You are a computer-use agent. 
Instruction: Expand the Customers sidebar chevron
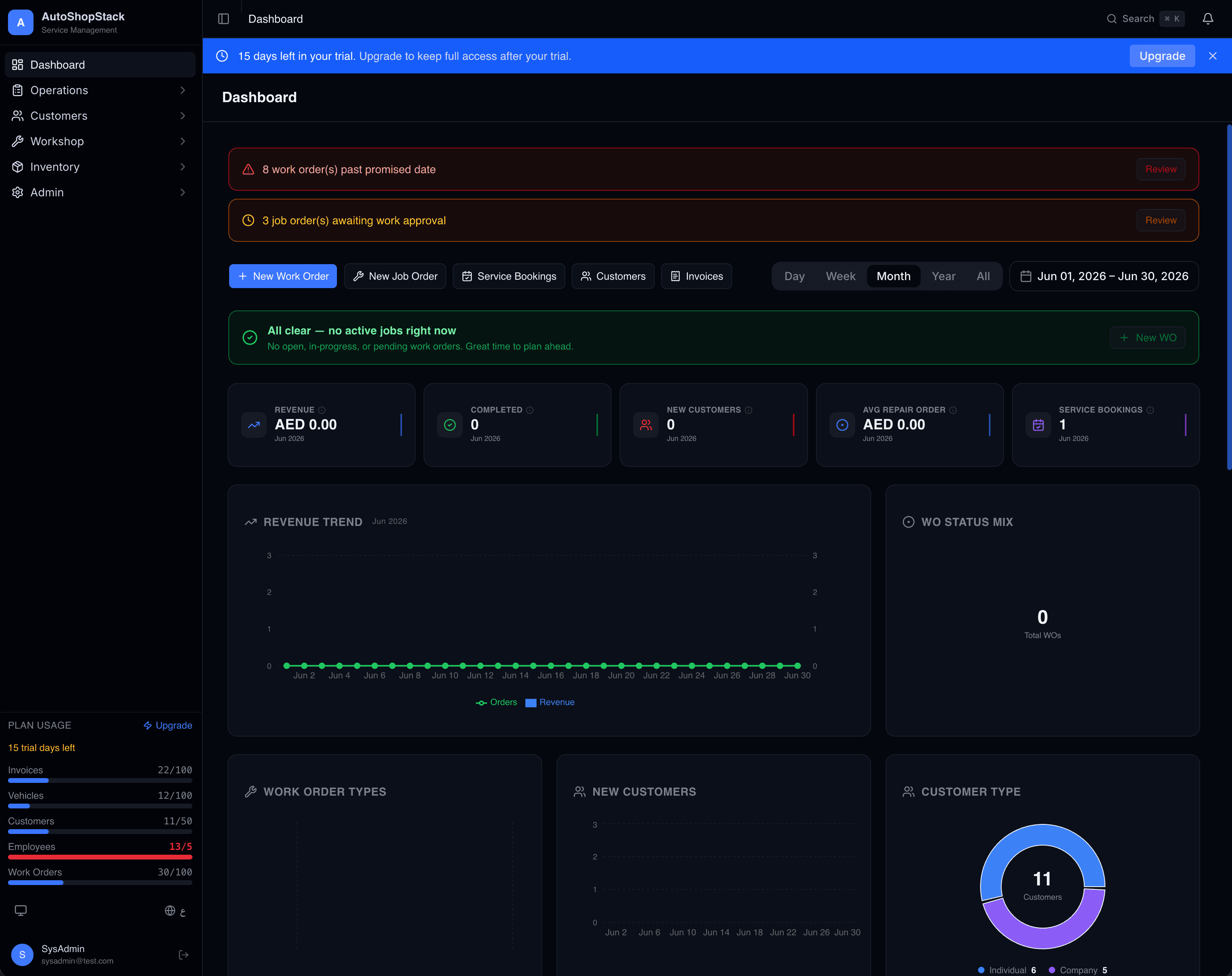[x=182, y=116]
